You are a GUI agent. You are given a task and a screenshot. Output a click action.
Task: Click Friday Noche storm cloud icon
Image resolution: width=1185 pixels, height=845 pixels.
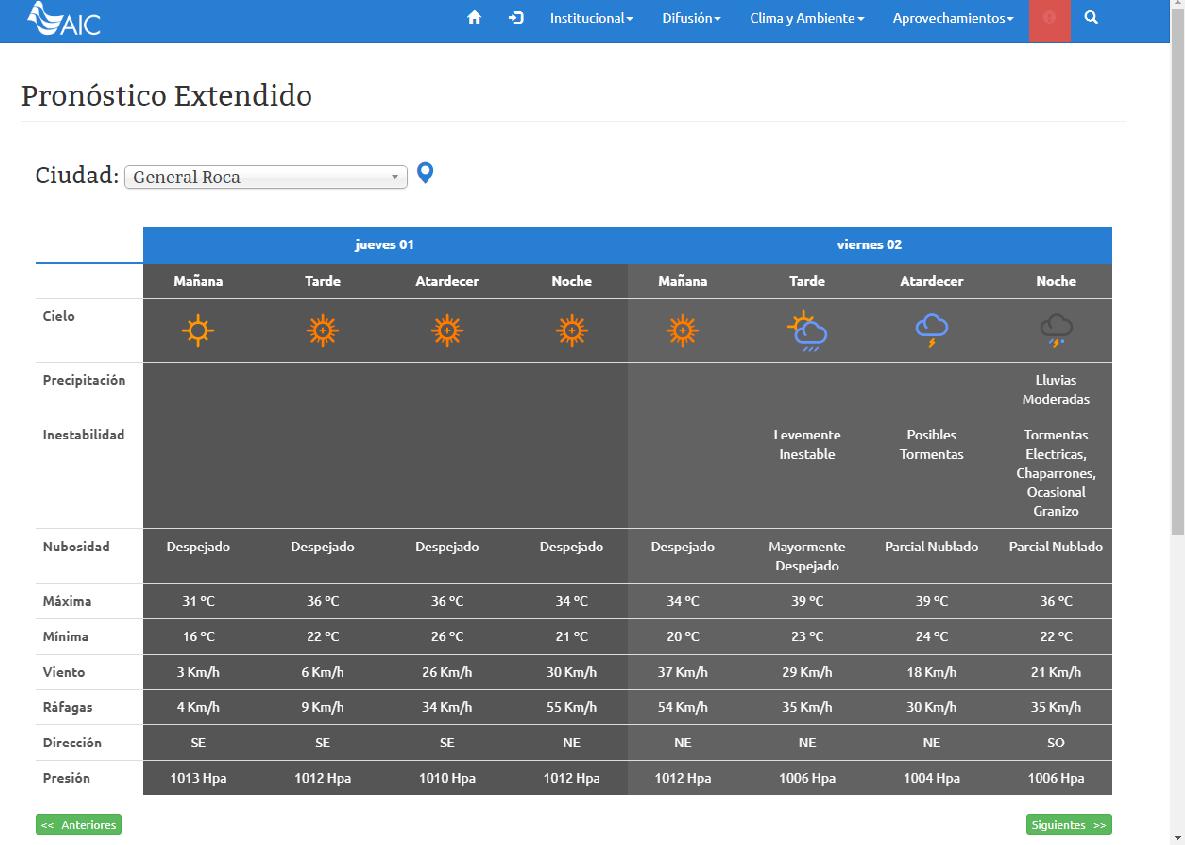click(x=1056, y=330)
